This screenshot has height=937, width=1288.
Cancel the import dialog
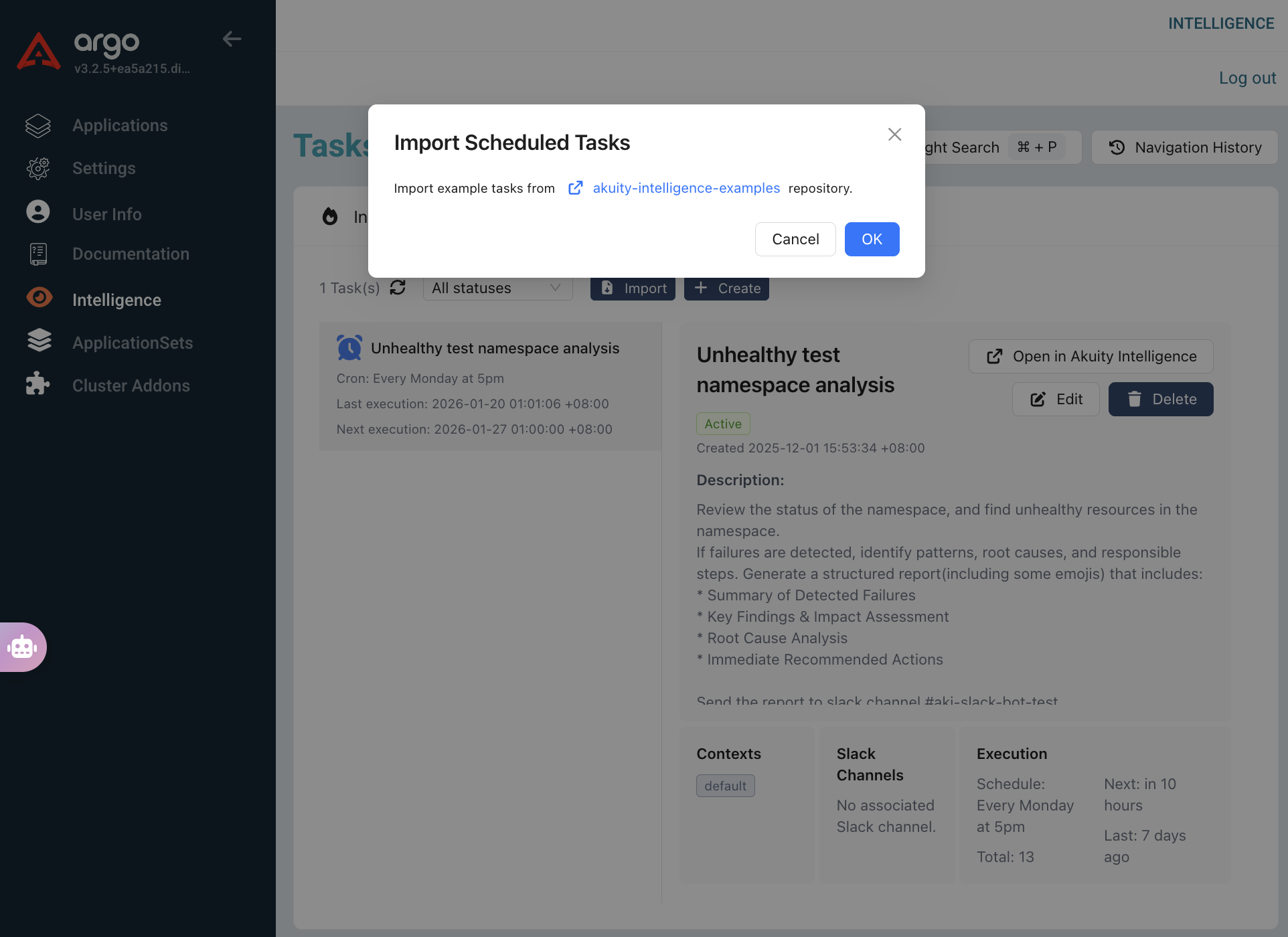(x=795, y=239)
